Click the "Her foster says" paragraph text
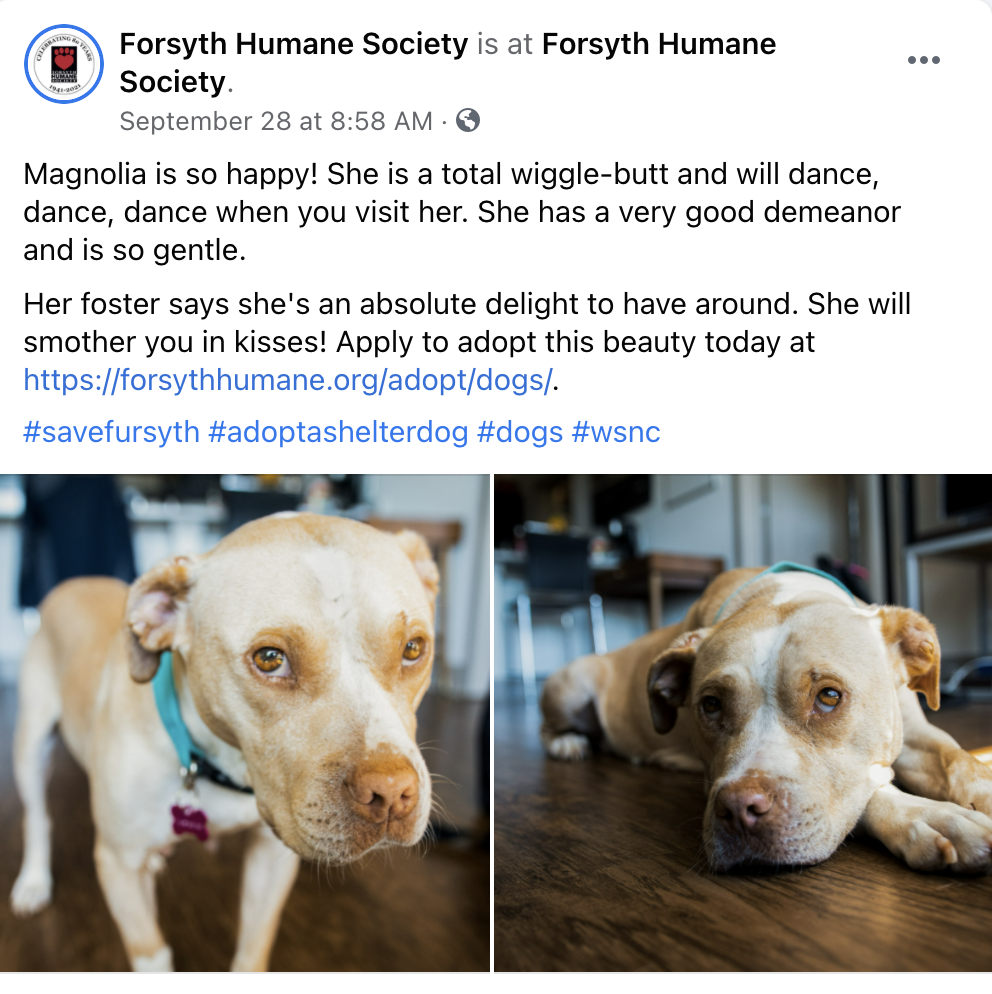This screenshot has width=992, height=994. click(467, 342)
